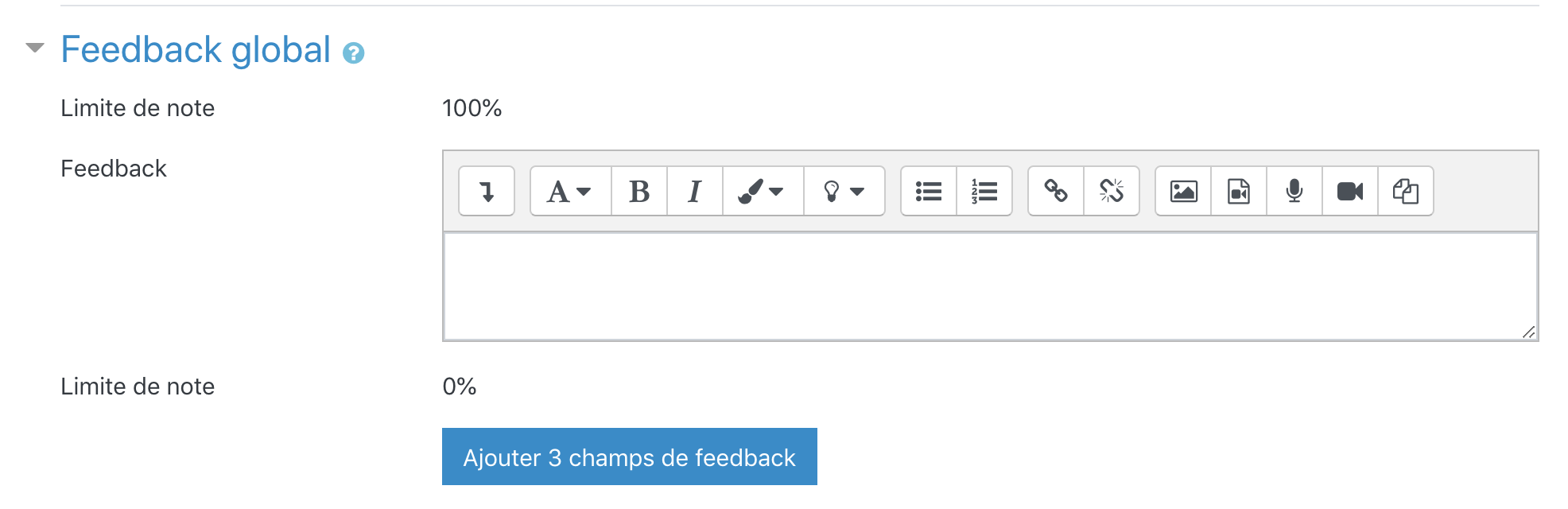Open the lightbulb highlight dropdown
The image size is (1568, 509).
point(844,191)
